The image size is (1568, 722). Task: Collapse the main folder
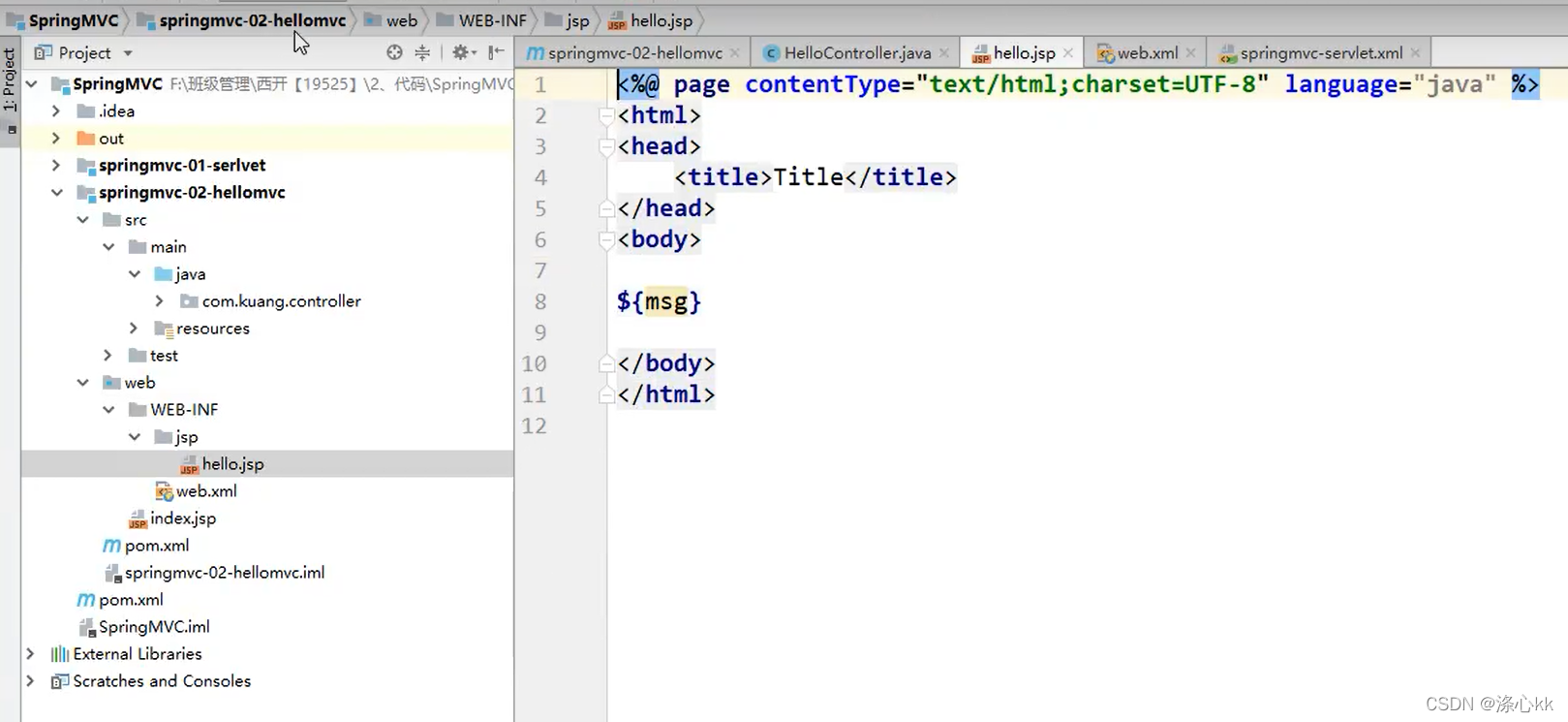click(108, 247)
